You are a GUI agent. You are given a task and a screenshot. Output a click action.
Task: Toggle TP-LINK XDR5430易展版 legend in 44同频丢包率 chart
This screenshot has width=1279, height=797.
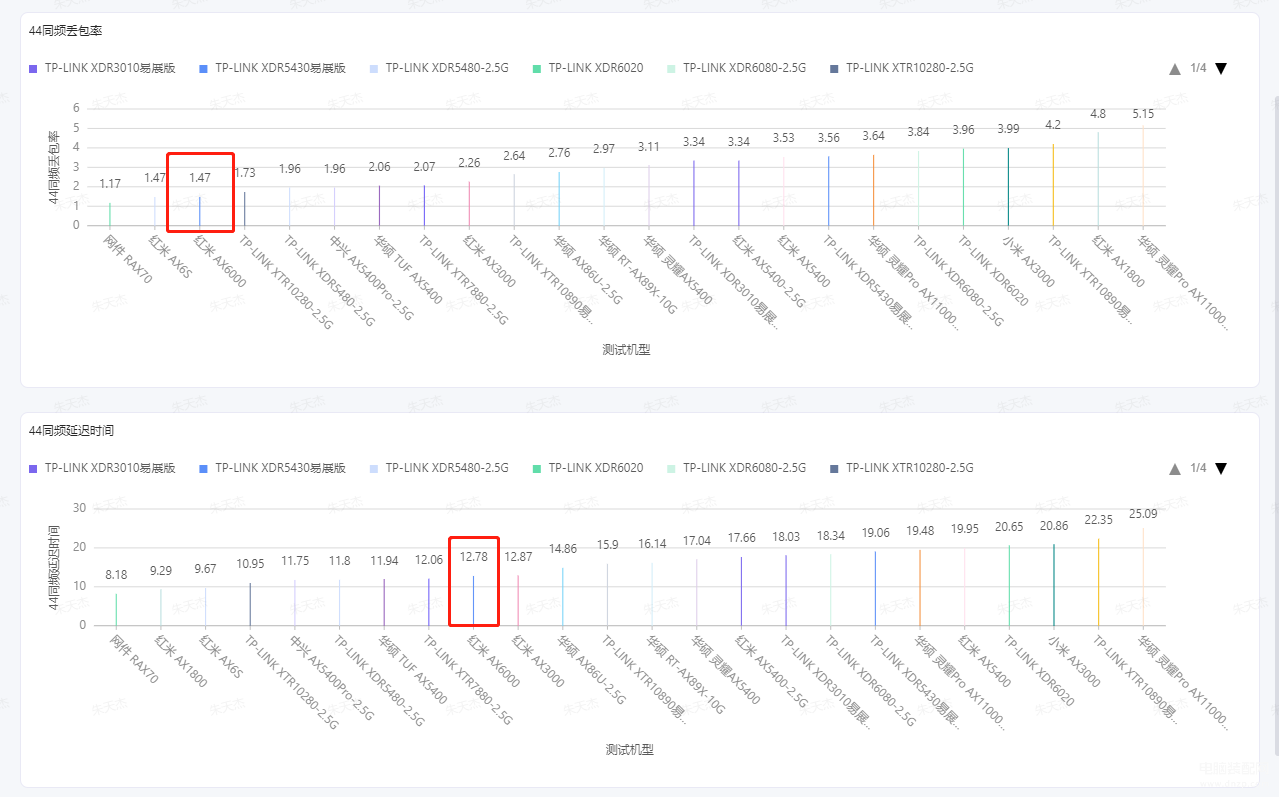click(x=272, y=69)
